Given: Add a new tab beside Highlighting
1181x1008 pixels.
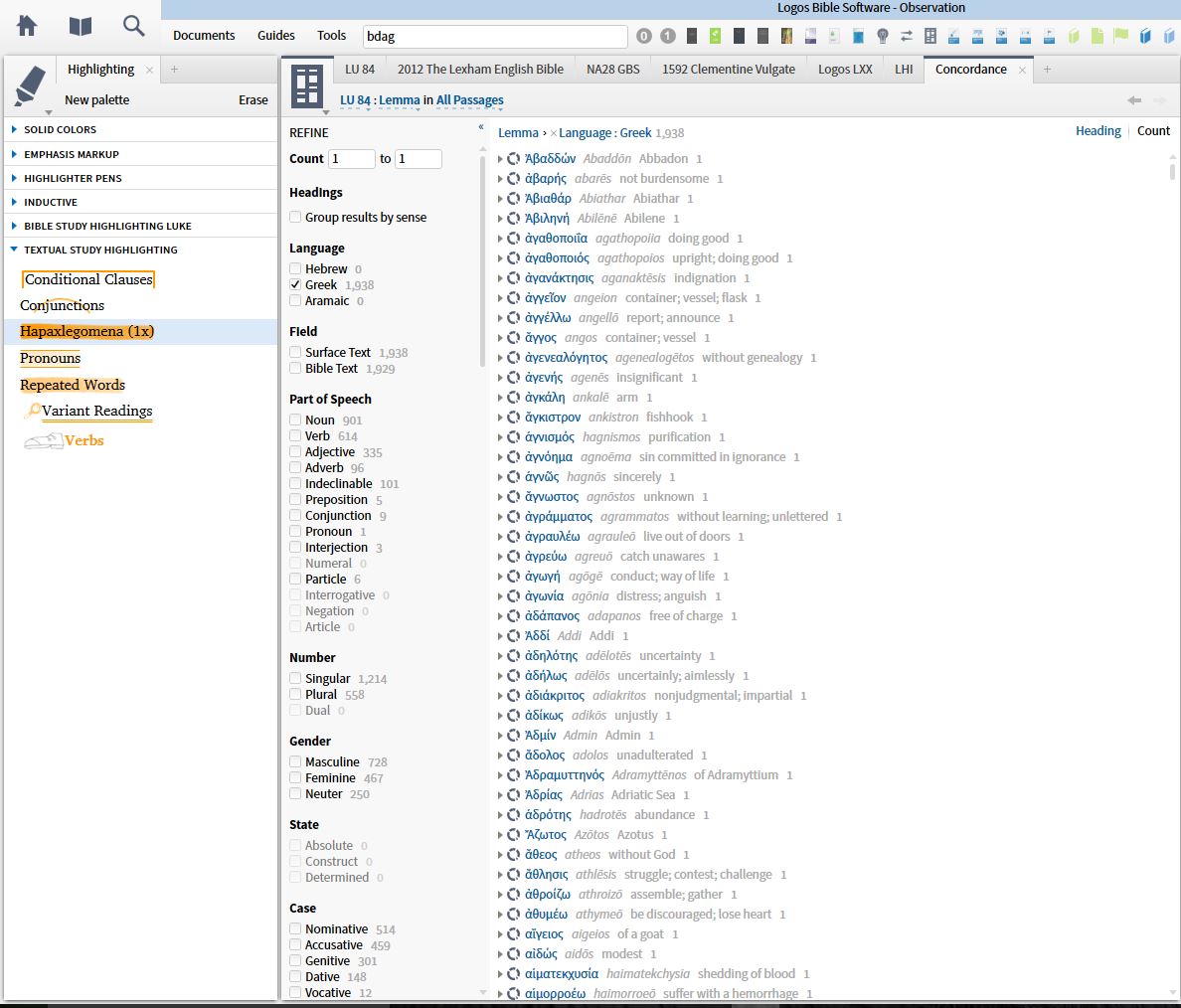Looking at the screenshot, I should 174,70.
